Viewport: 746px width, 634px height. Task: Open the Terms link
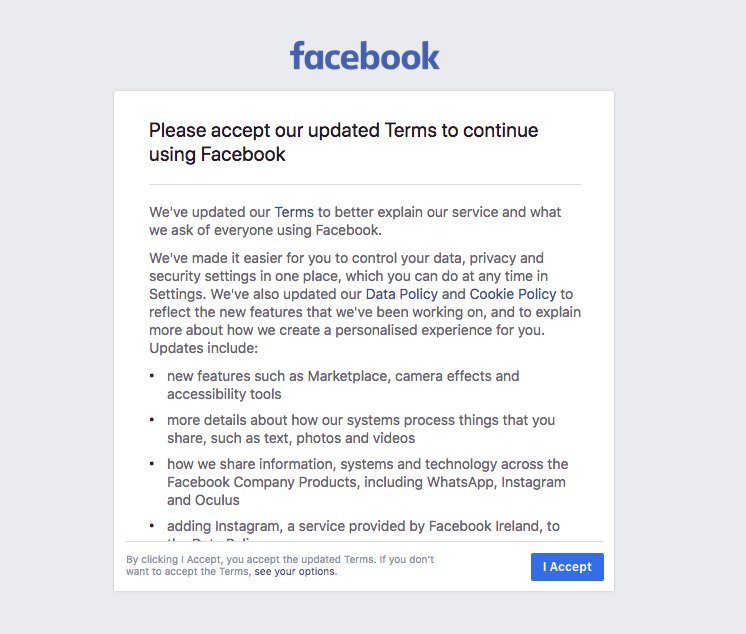(294, 212)
